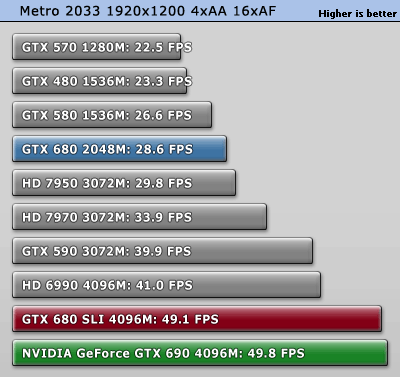
Task: Click the GTX 580 1536M 26.6 FPS bar
Action: click(112, 115)
